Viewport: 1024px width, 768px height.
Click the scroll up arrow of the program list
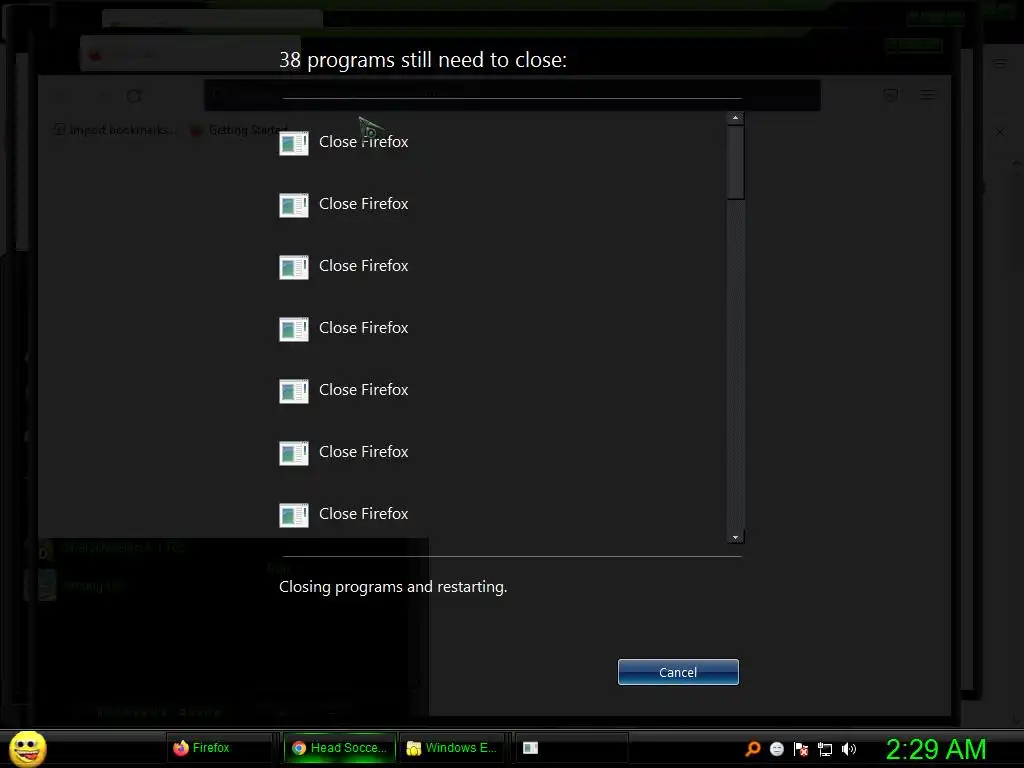tap(735, 118)
